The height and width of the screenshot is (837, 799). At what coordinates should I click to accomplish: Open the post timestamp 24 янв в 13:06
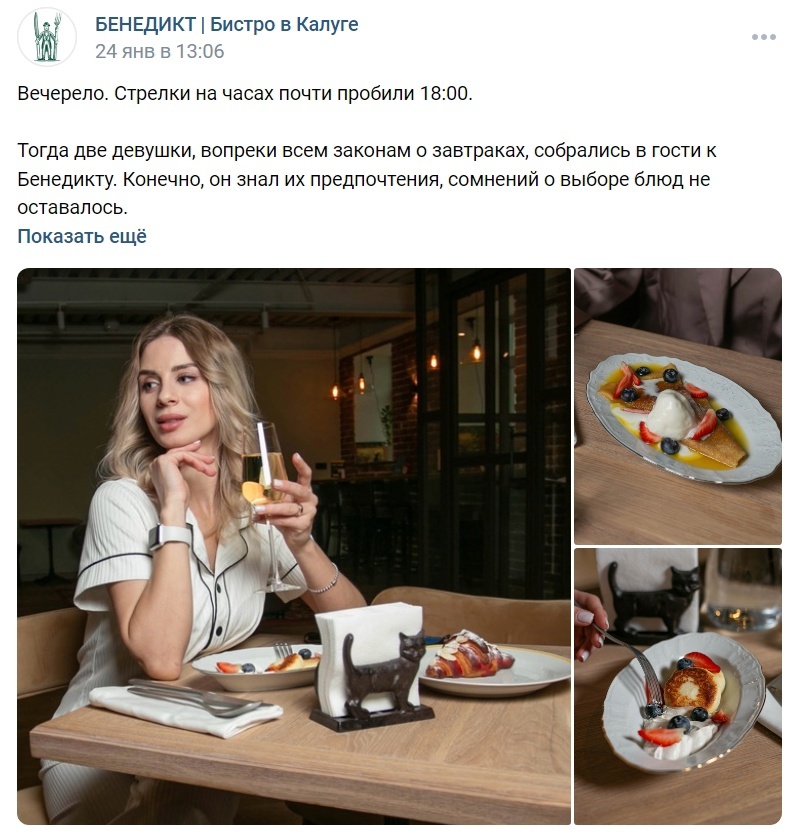coord(160,51)
